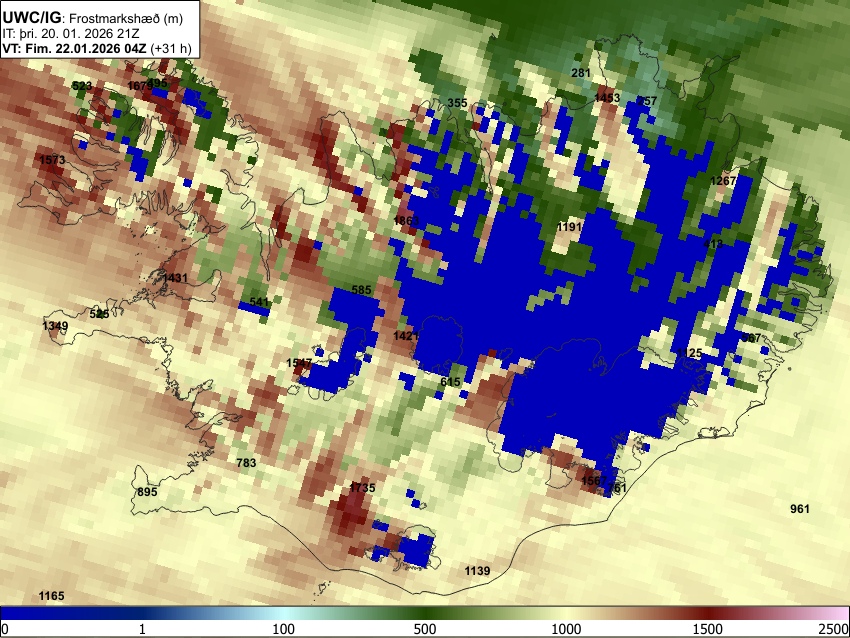The image size is (850, 638).
Task: Select the 'IT: þri. 20. 01. 2026 21Z' line
Action: [x=71, y=34]
